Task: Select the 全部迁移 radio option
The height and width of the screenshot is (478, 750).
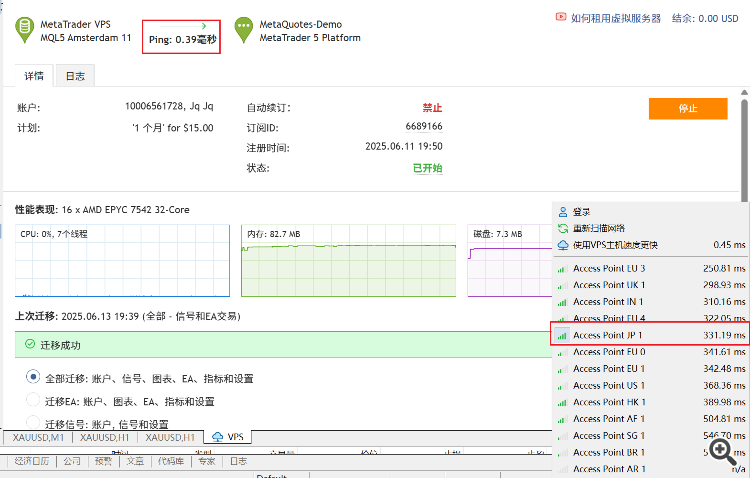Action: pos(33,377)
